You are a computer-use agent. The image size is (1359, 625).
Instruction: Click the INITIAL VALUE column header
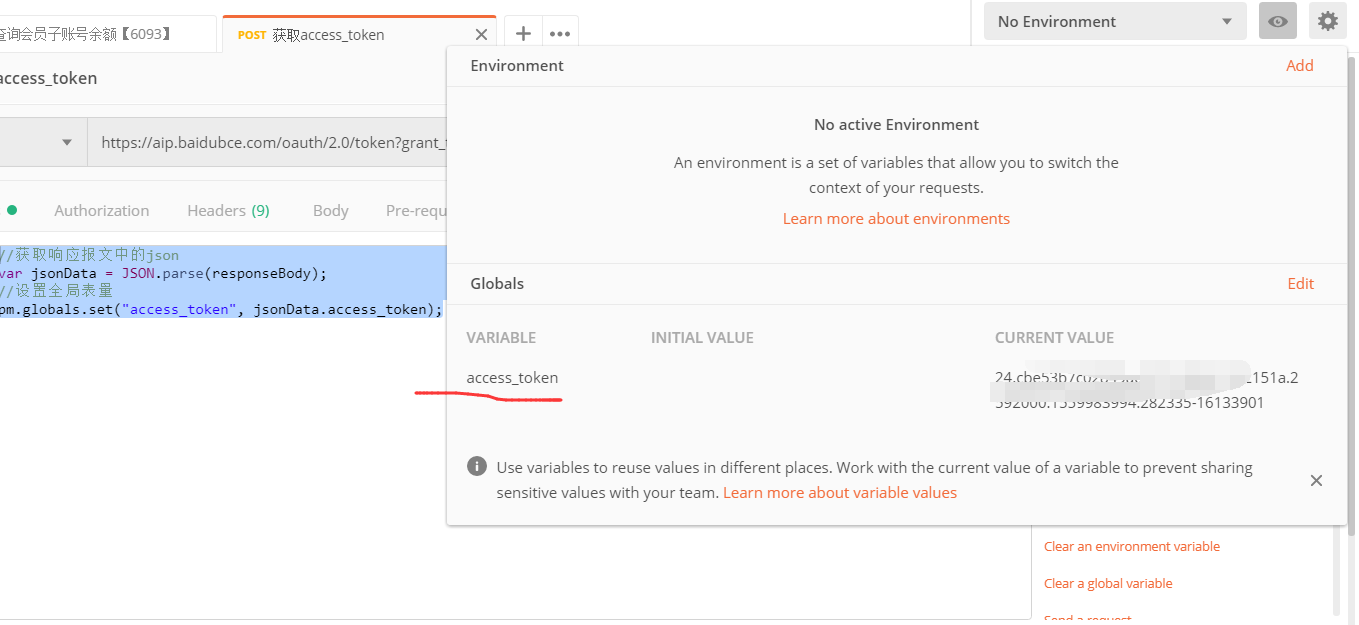coord(702,337)
